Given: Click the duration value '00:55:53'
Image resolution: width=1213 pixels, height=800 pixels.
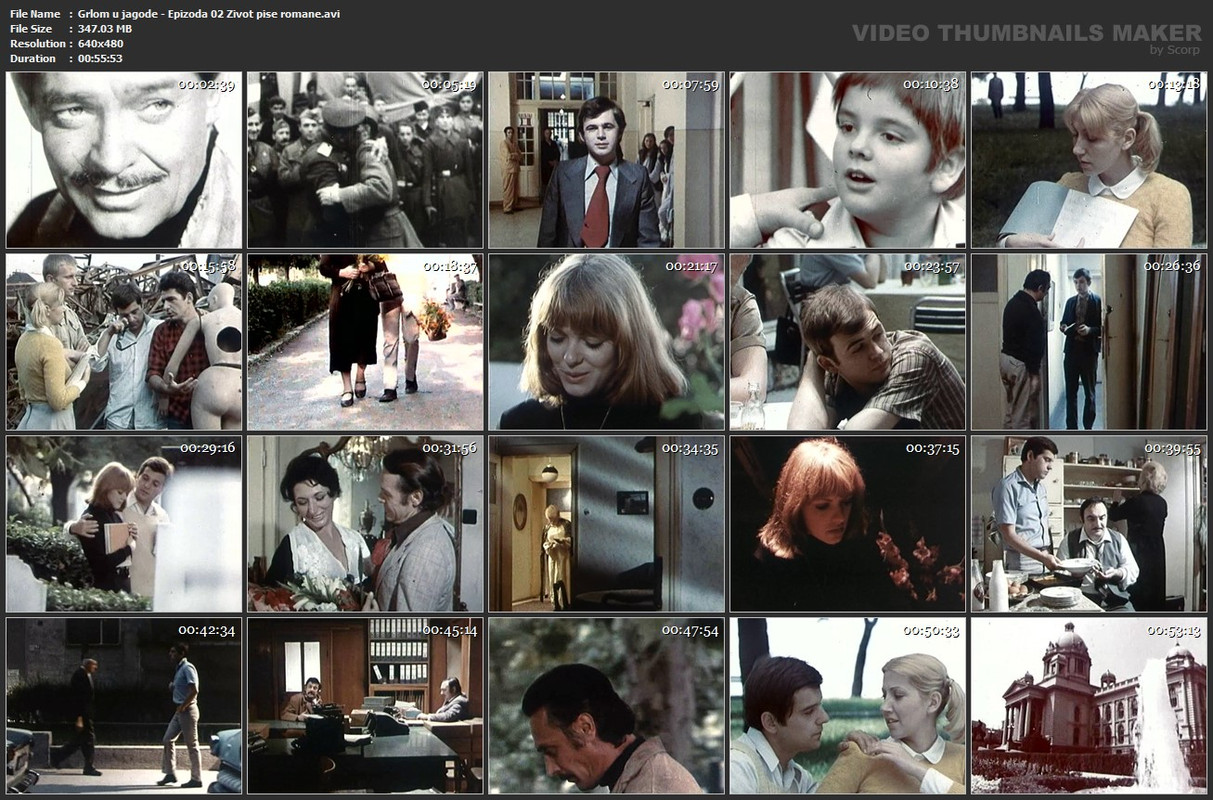Looking at the screenshot, I should point(101,59).
